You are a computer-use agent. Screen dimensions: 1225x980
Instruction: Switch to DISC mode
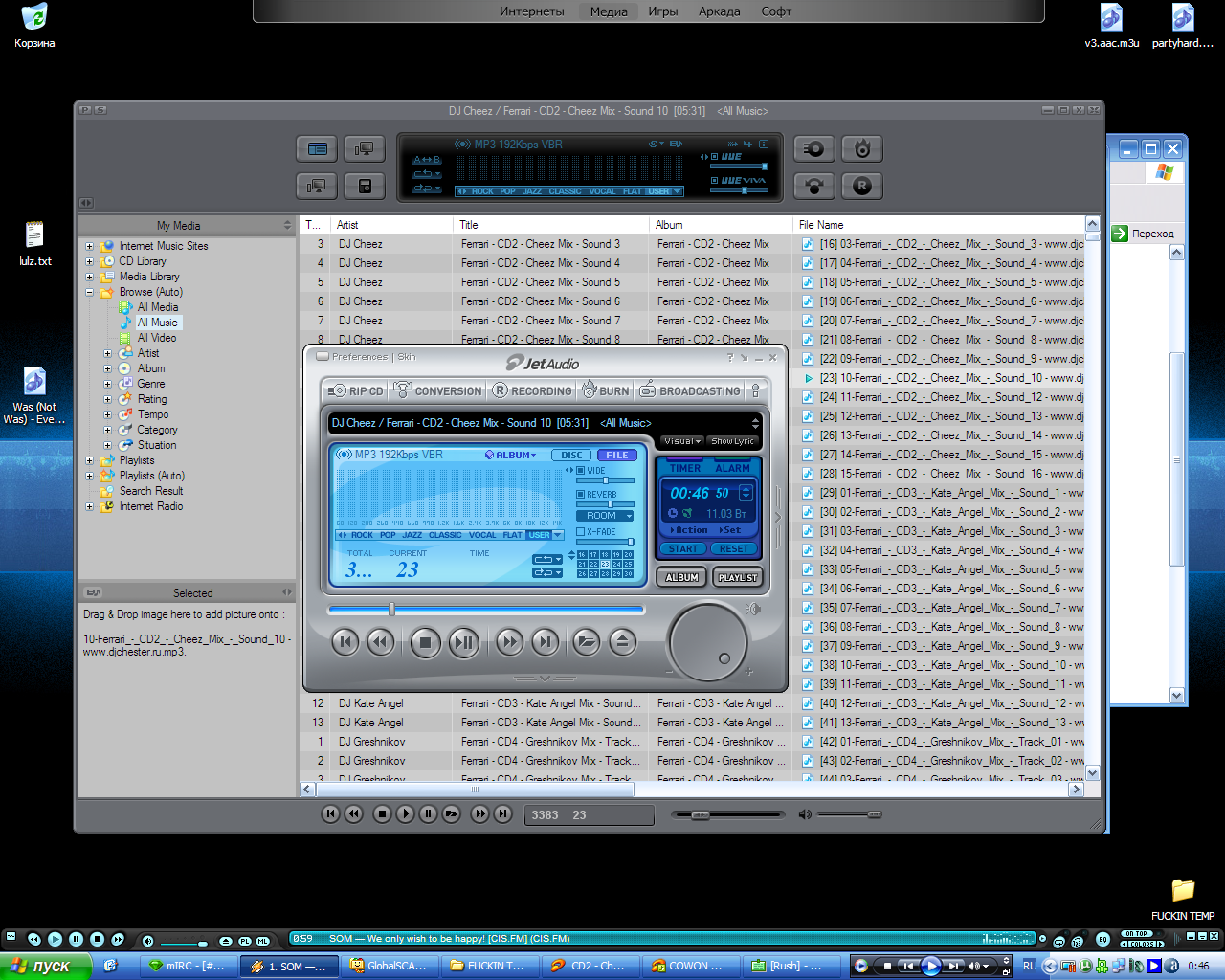click(571, 455)
